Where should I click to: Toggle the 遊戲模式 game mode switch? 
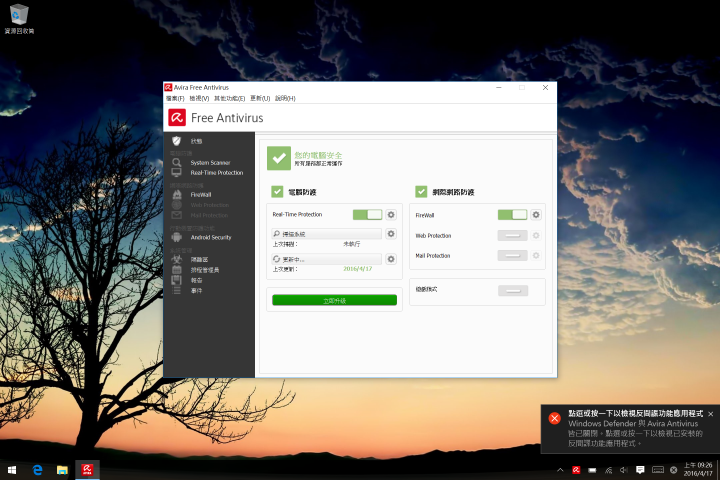[x=513, y=290]
